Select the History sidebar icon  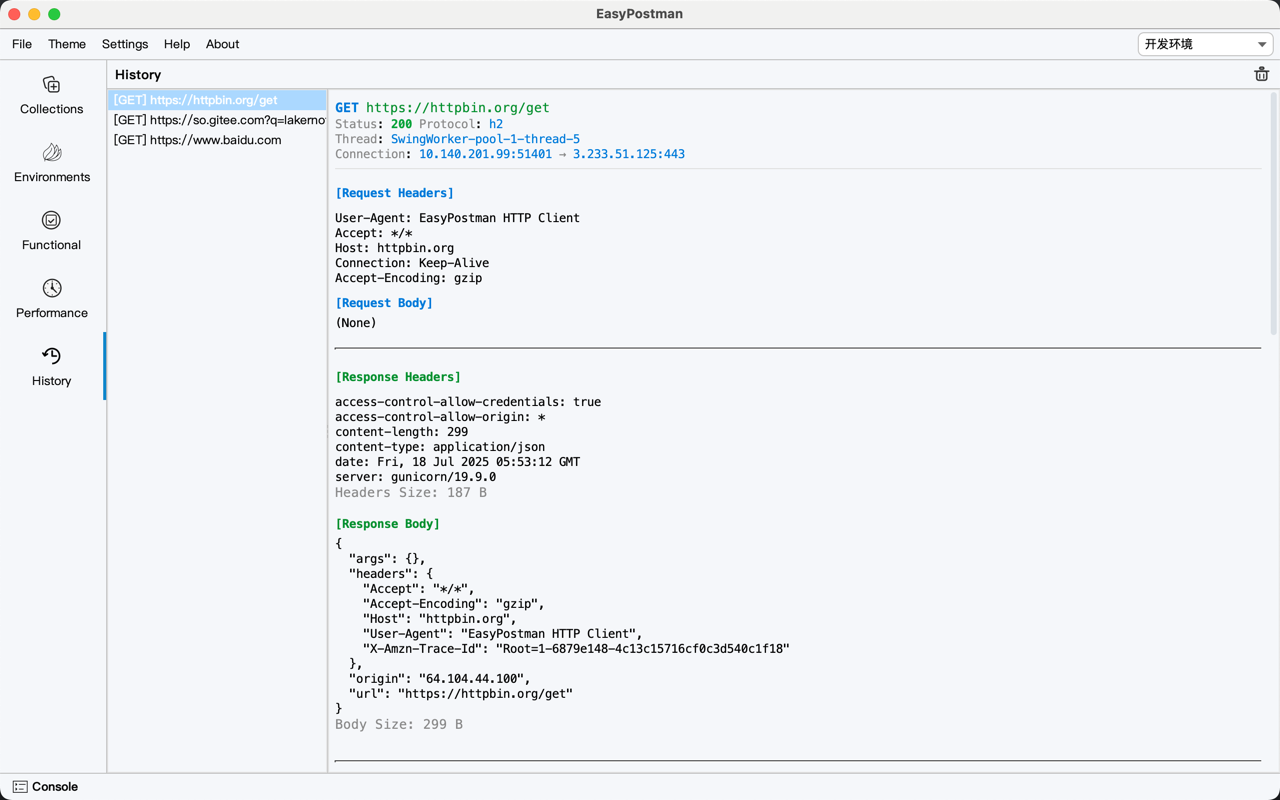tap(51, 356)
